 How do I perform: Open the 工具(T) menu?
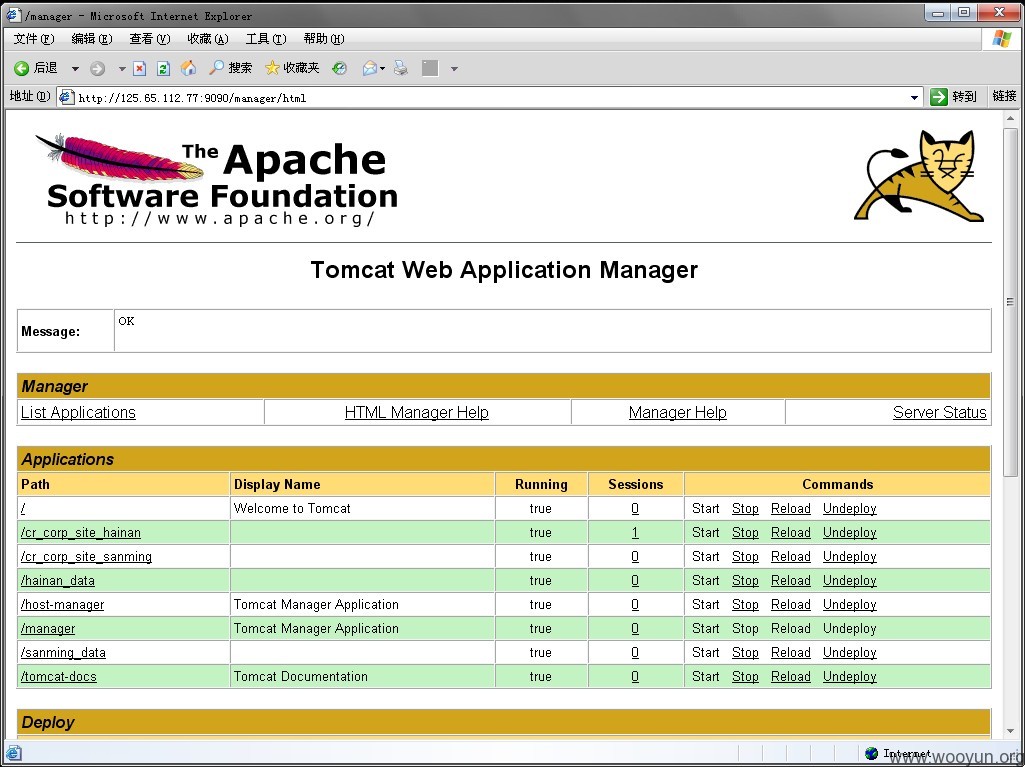[x=266, y=39]
